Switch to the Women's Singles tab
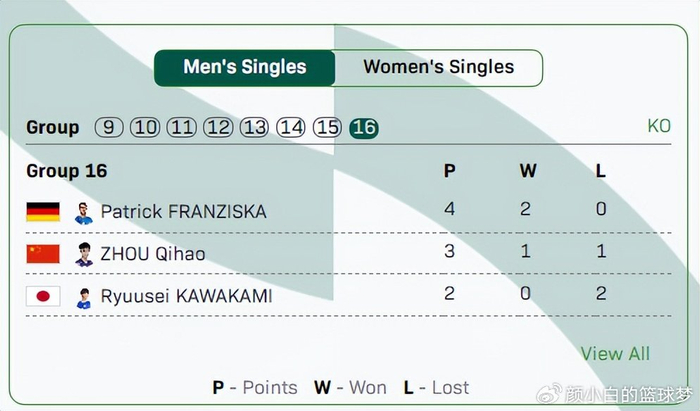 pyautogui.click(x=438, y=68)
